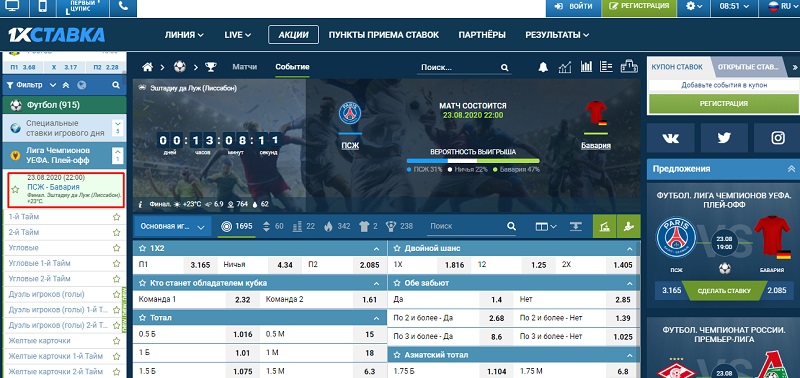
Task: Open the Twitter social icon
Action: [724, 138]
